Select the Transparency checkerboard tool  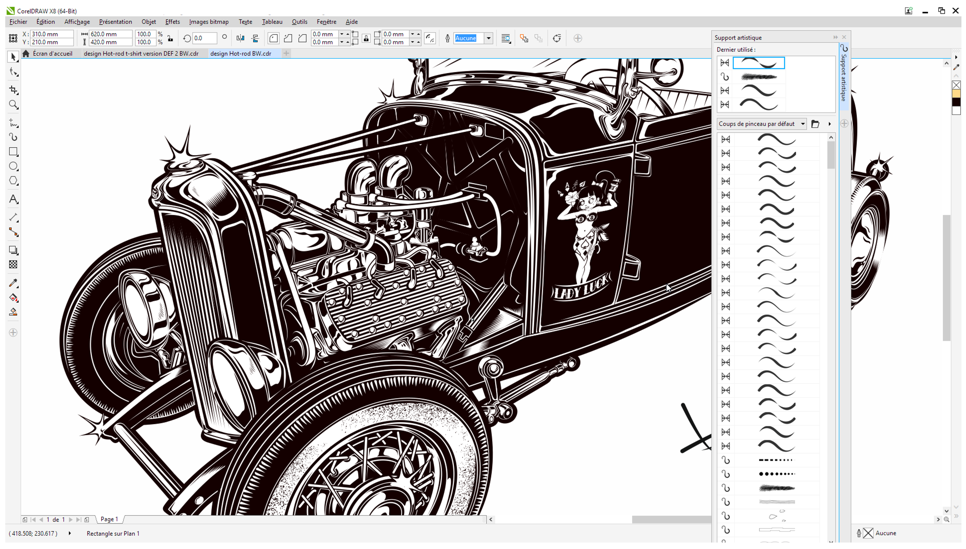tap(14, 264)
